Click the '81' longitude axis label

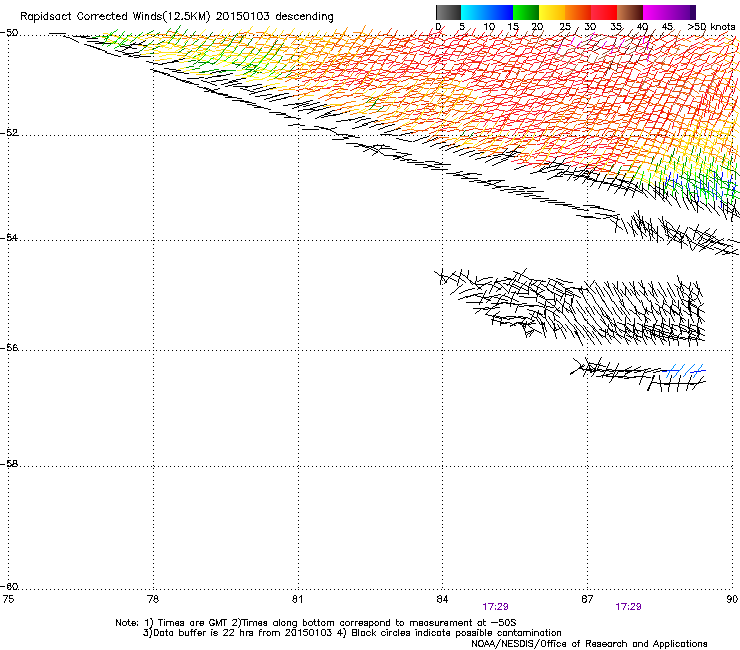coord(297,599)
